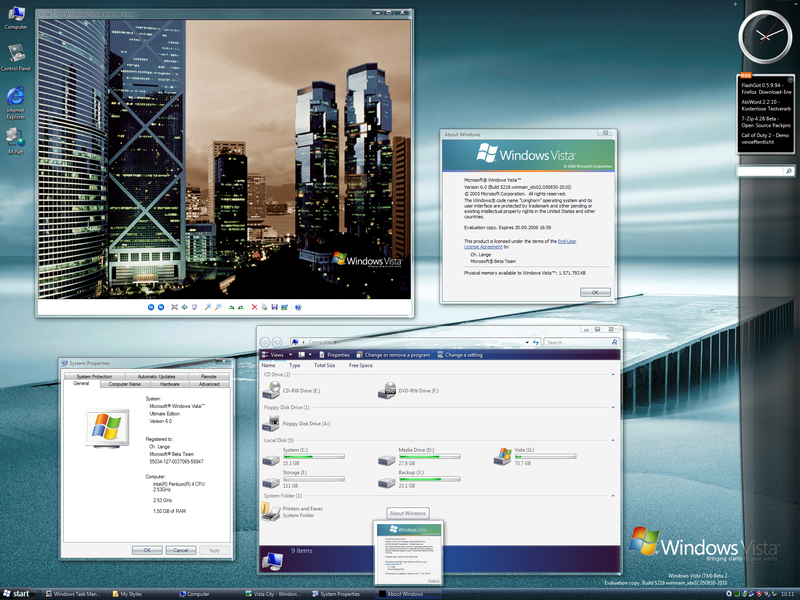Open the Printers and Faxes system folder
Screen dimensions: 800x600
click(x=271, y=512)
